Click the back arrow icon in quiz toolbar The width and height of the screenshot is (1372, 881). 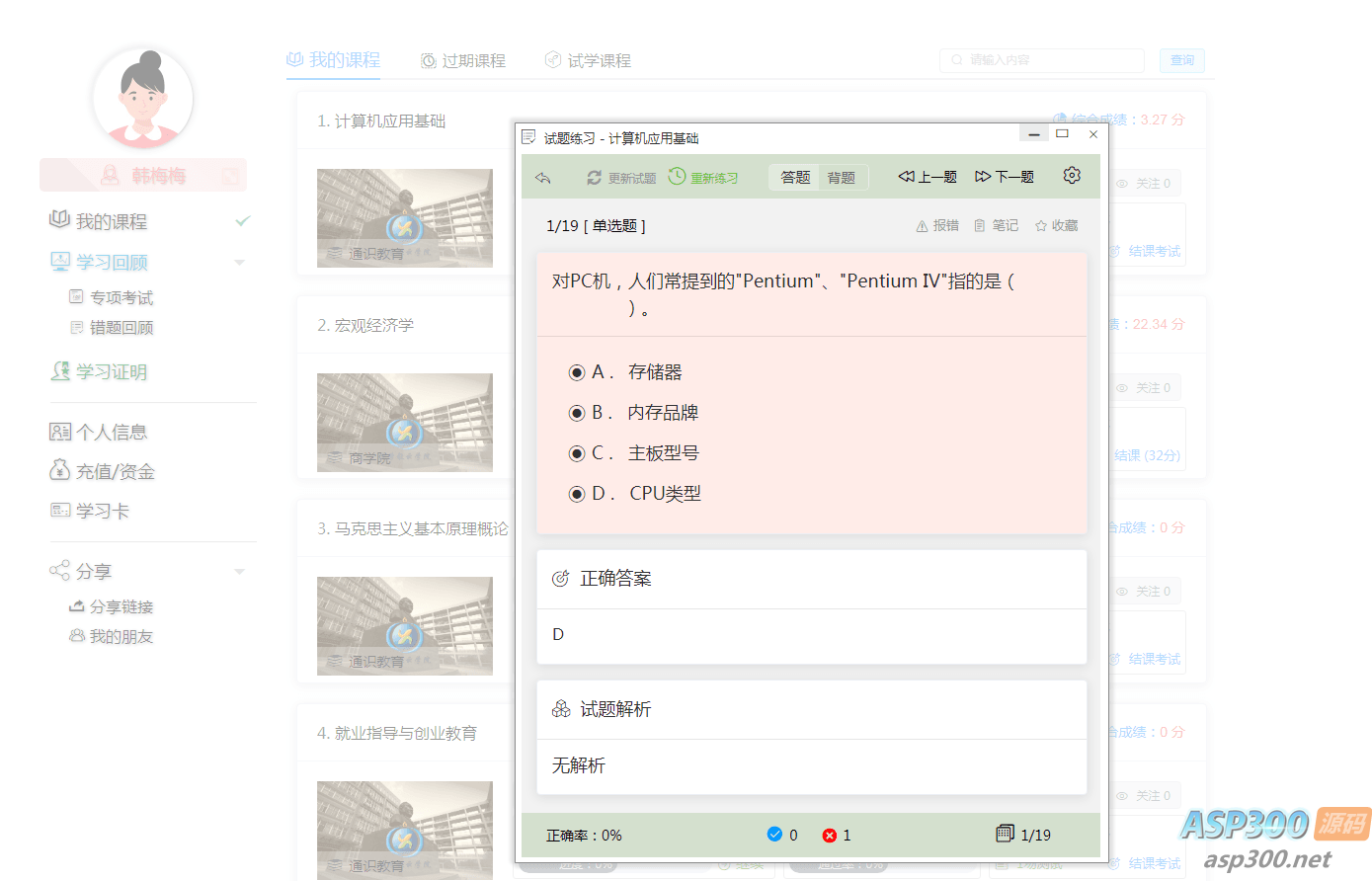pos(542,178)
